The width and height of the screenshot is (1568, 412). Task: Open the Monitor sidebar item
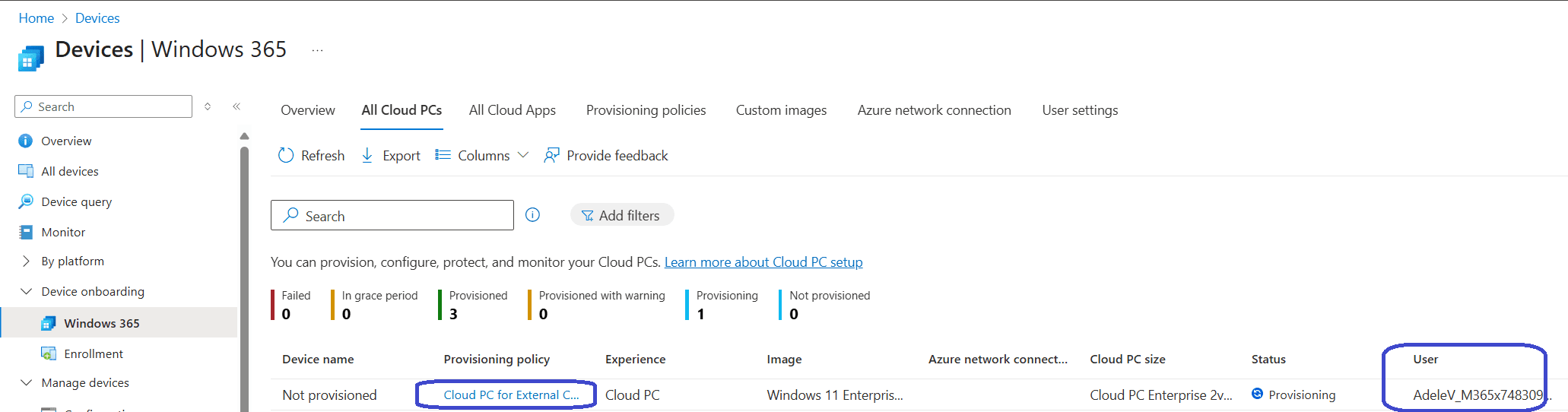pyautogui.click(x=63, y=232)
